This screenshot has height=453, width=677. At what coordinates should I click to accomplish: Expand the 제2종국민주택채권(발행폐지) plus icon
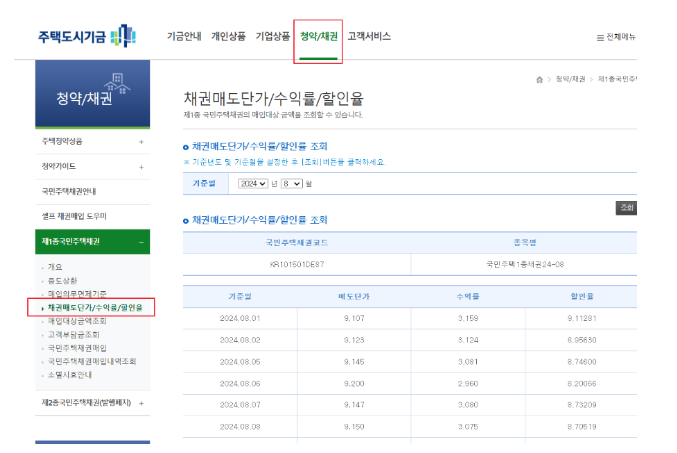click(x=141, y=403)
